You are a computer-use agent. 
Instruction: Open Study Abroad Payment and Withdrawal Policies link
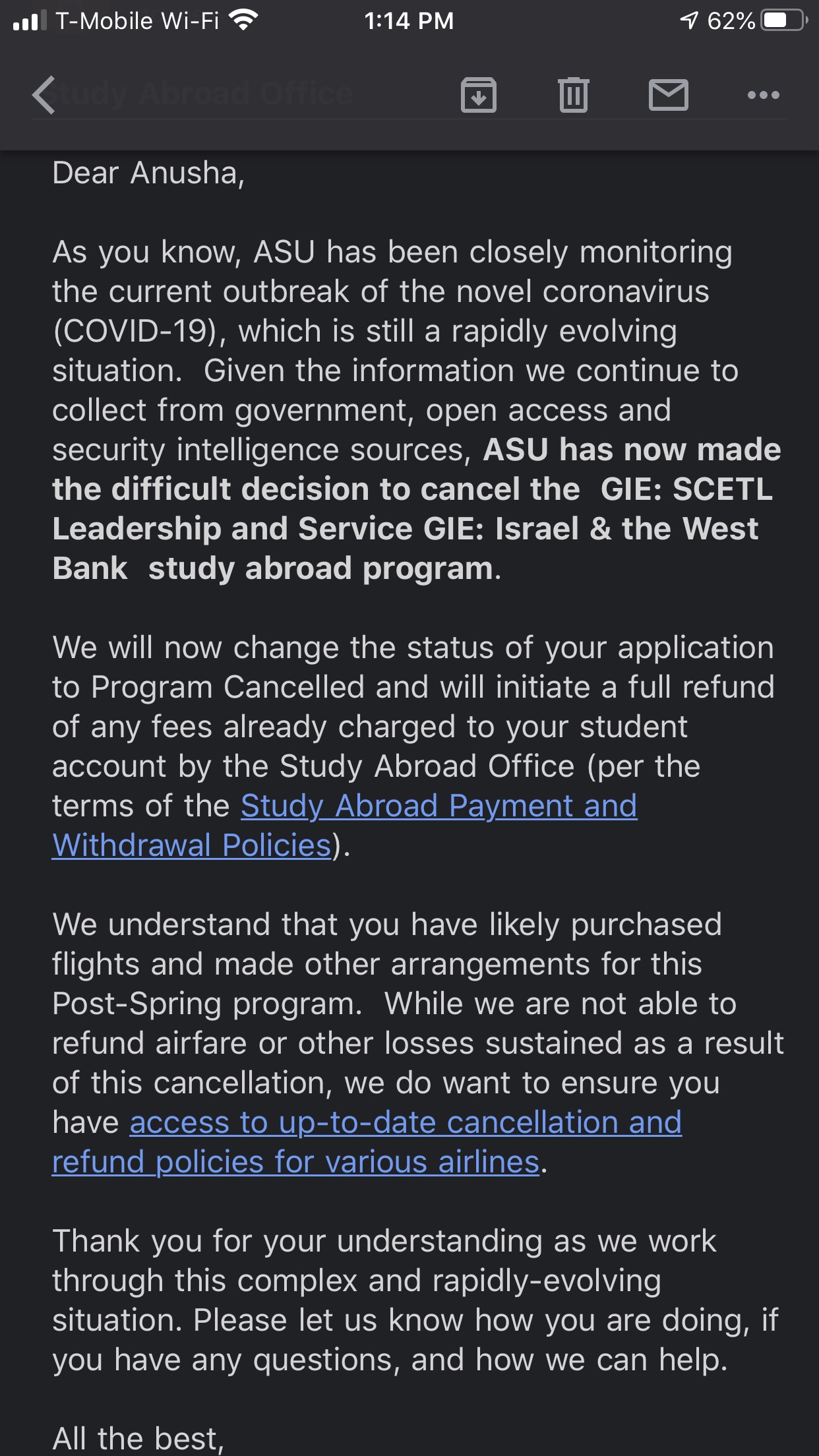pyautogui.click(x=439, y=806)
